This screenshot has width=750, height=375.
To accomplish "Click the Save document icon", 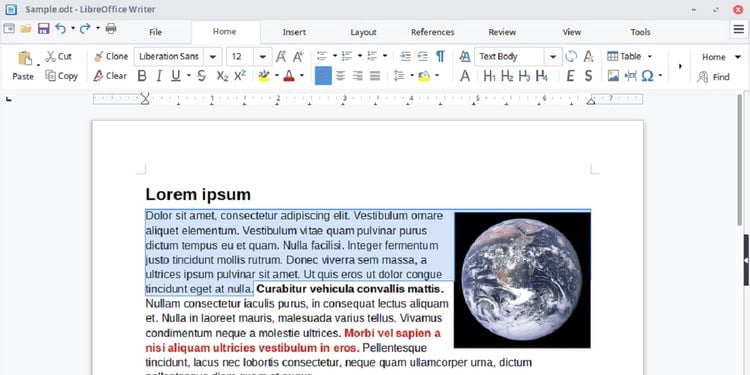I will click(44, 28).
